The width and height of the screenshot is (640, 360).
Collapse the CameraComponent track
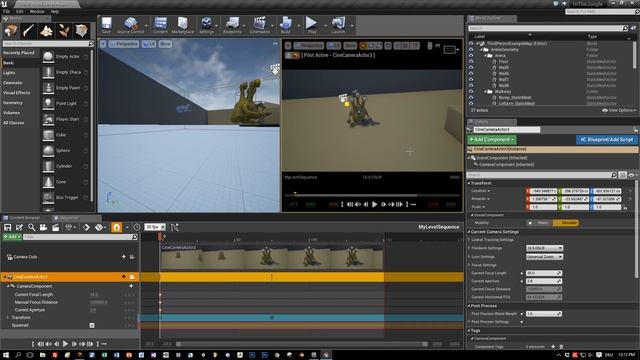(x=8, y=287)
